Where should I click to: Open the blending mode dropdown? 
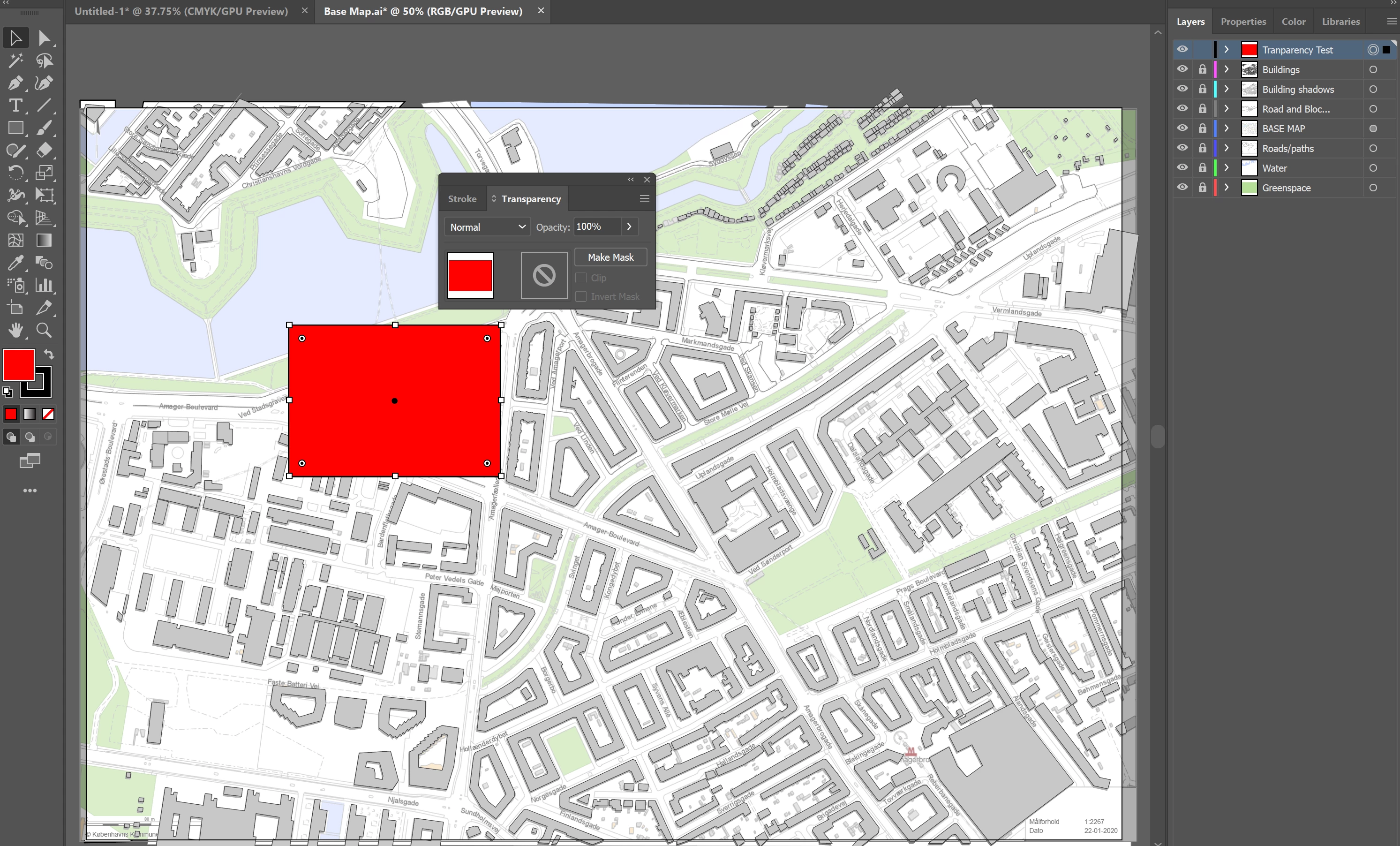coord(487,227)
